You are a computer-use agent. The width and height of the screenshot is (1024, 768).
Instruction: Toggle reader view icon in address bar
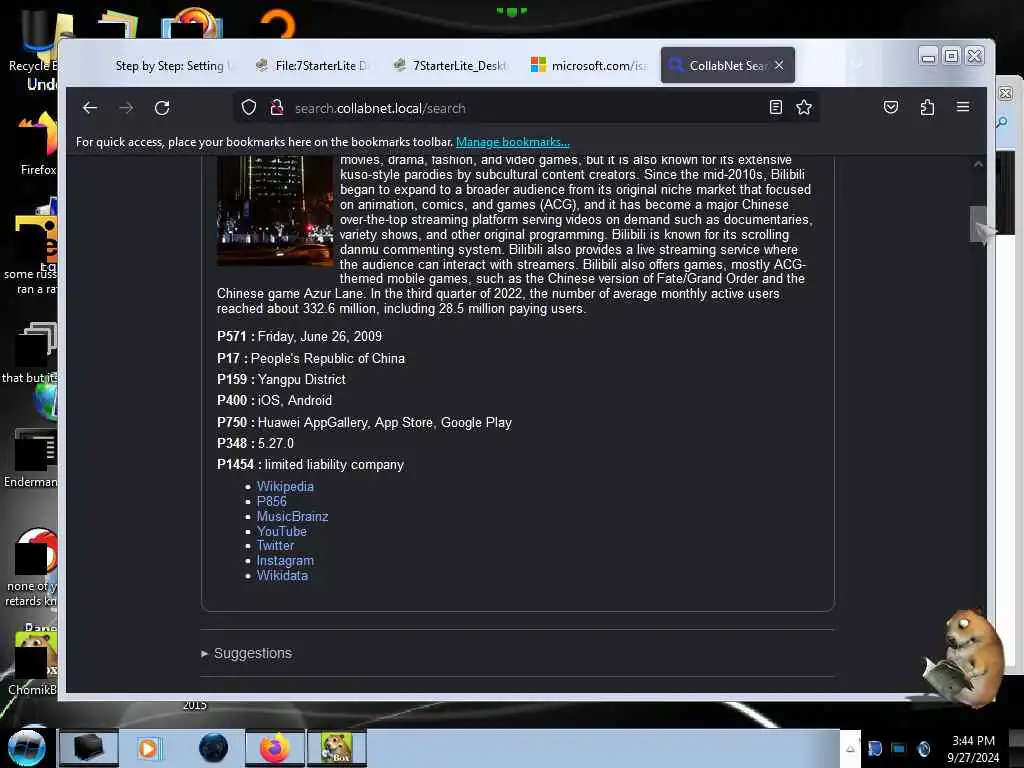[x=776, y=108]
